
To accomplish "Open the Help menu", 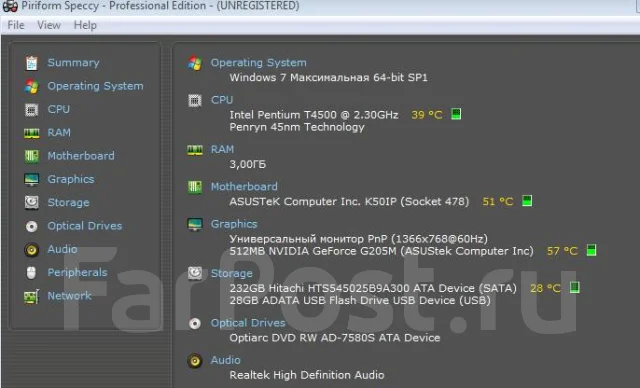I will (85, 25).
